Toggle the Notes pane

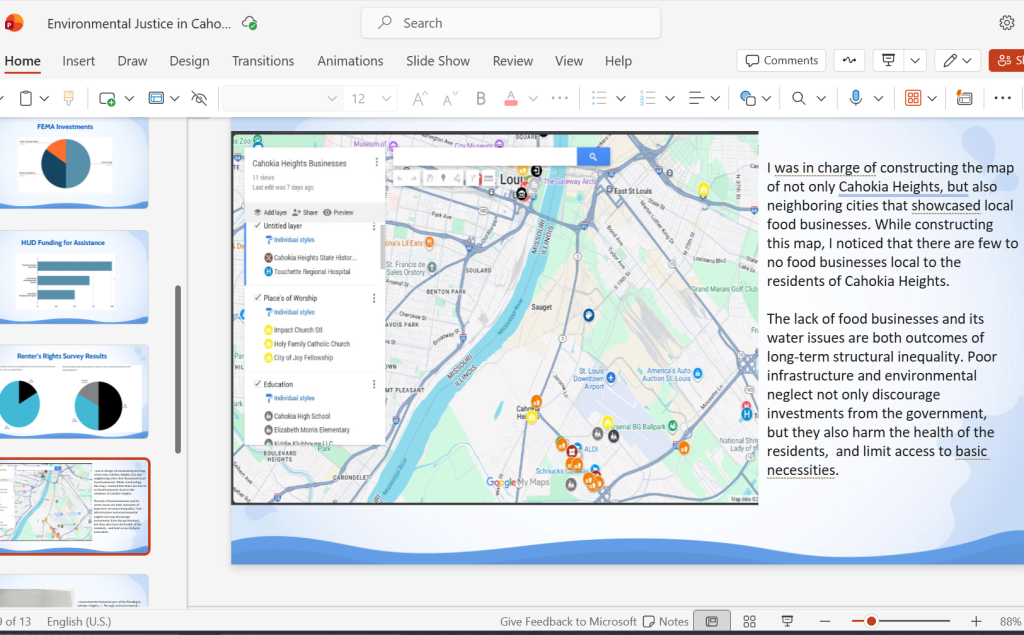(665, 621)
